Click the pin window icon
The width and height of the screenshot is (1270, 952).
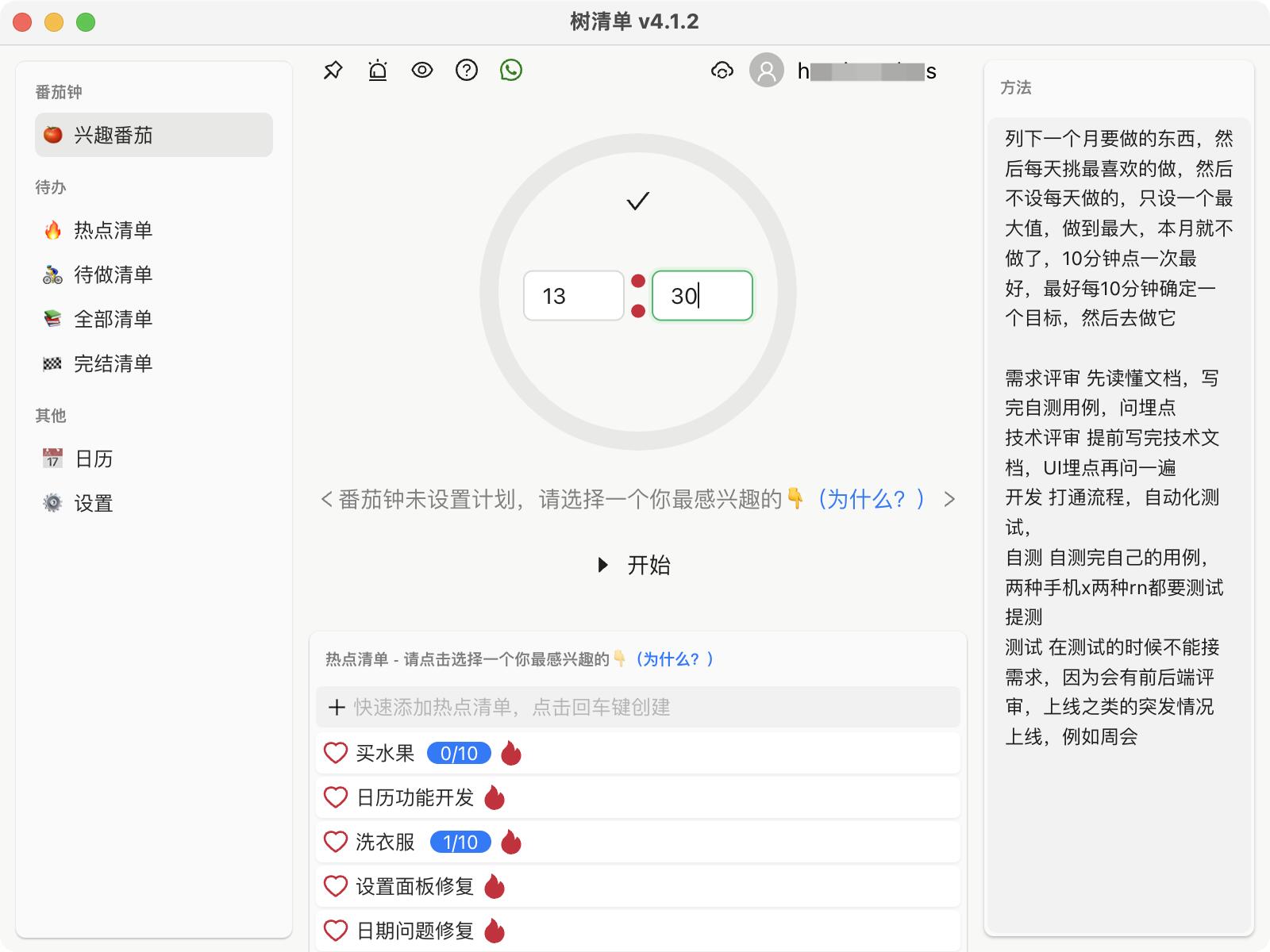click(x=333, y=71)
